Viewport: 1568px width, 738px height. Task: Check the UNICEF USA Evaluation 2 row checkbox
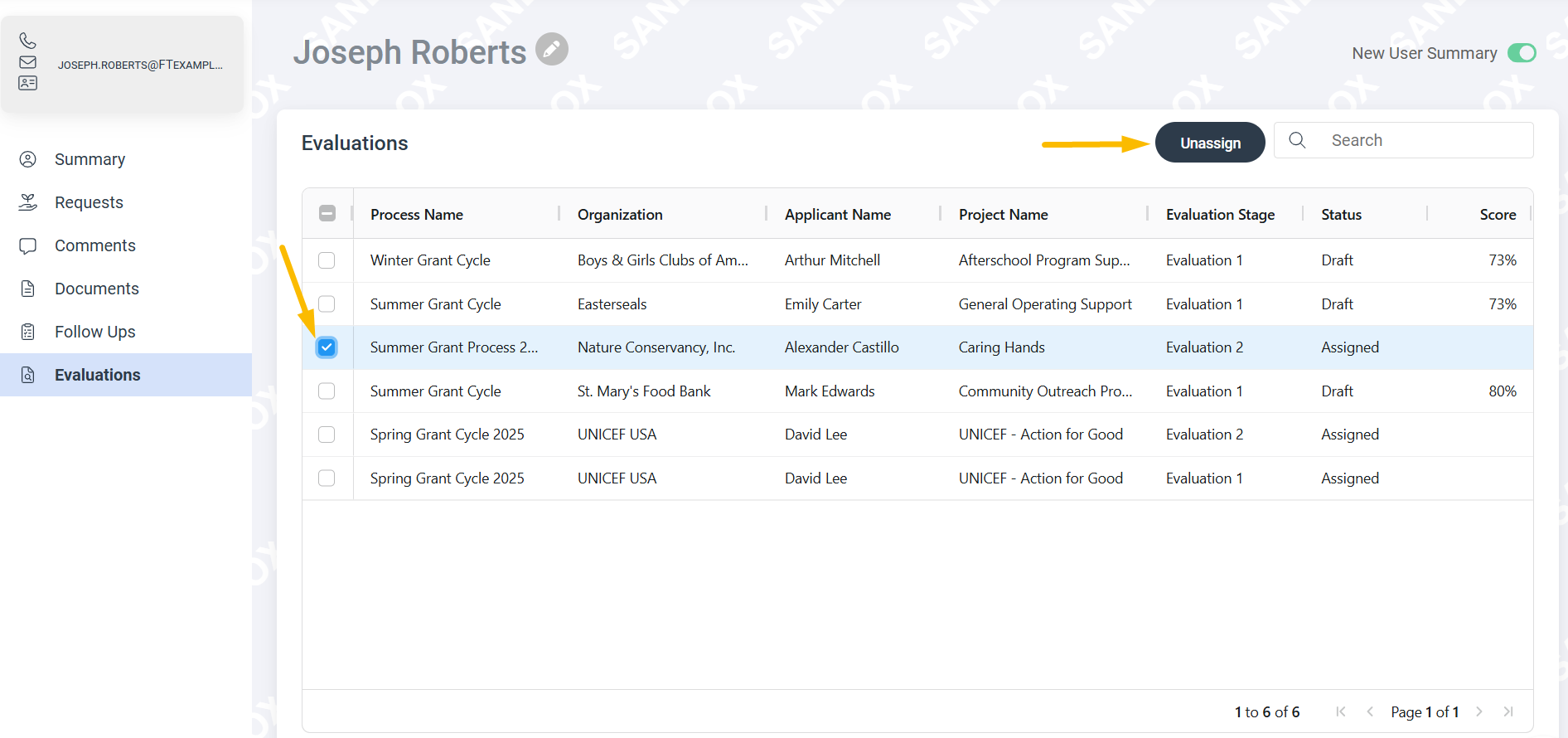tap(327, 435)
